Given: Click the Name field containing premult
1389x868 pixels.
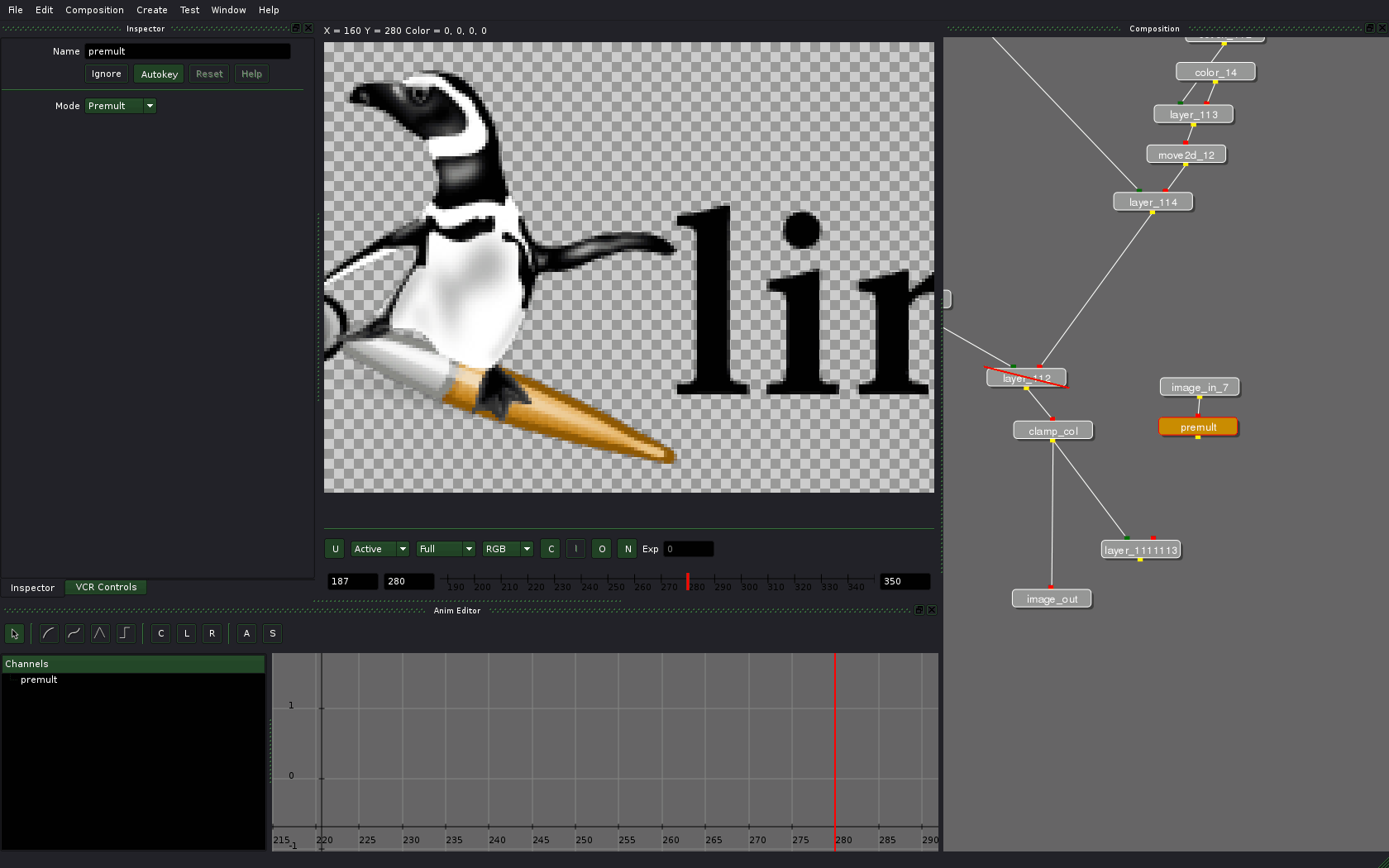Looking at the screenshot, I should tap(188, 51).
